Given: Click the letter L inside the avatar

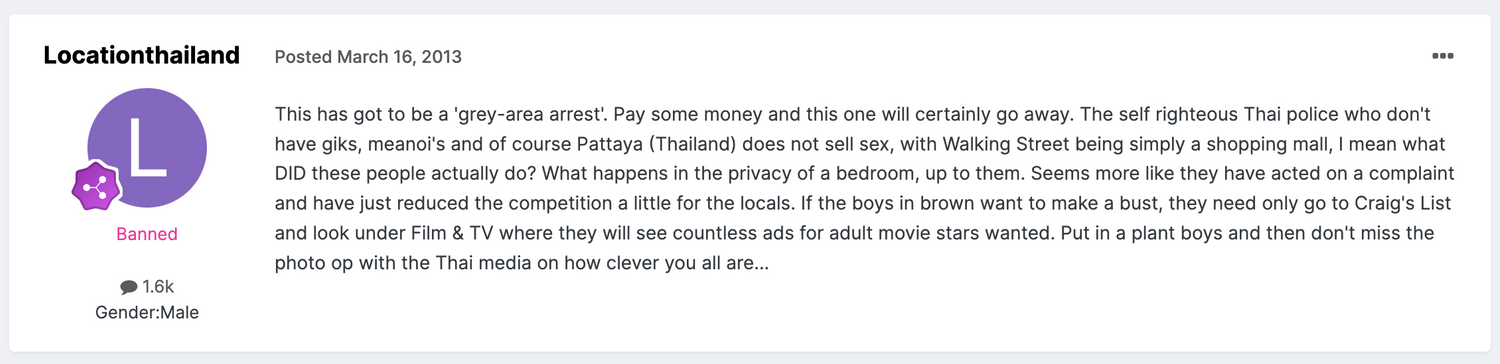Looking at the screenshot, I should click(147, 149).
